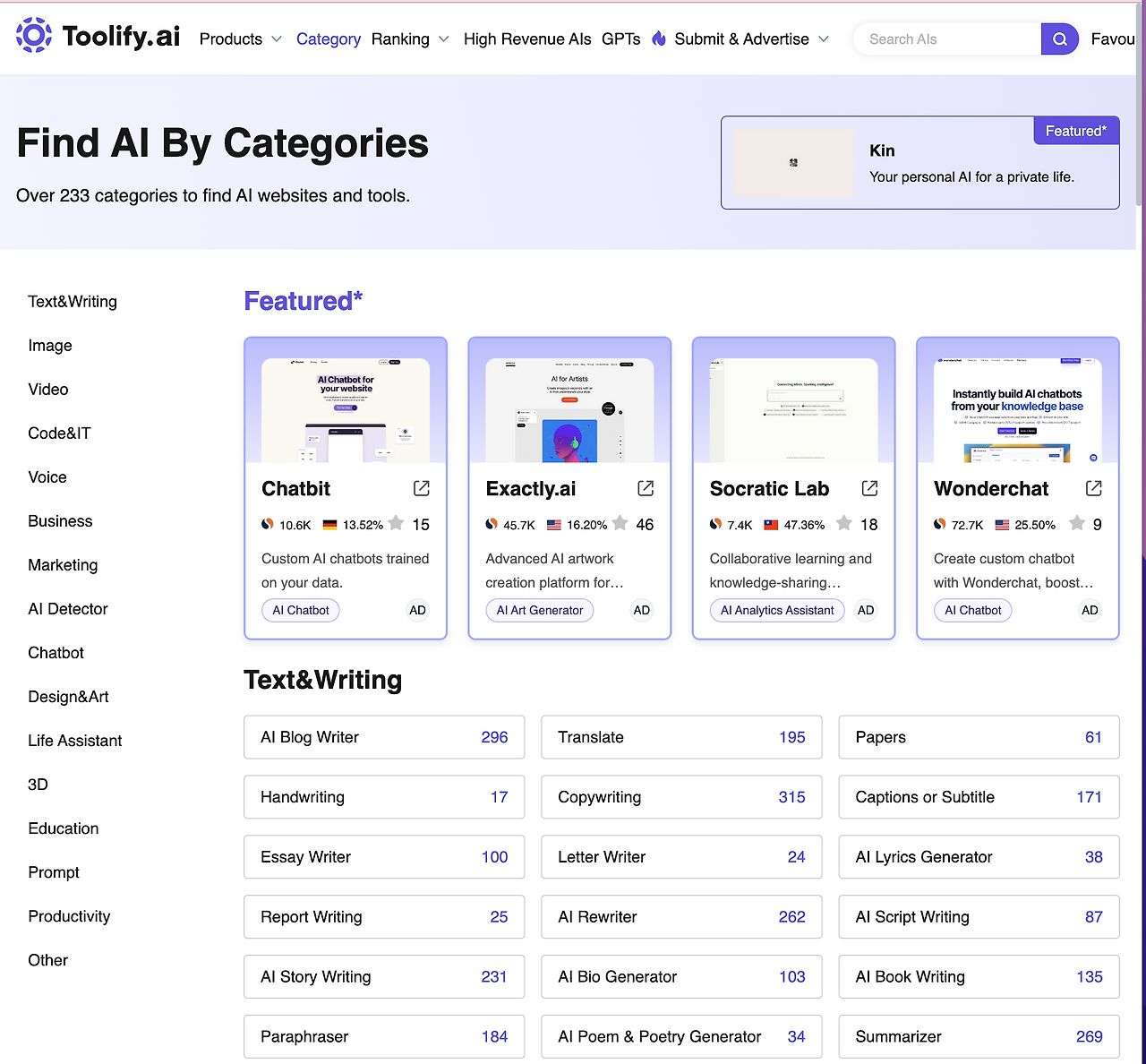Image resolution: width=1146 pixels, height=1064 pixels.
Task: Click the star icon on Socratic Lab card
Action: [x=843, y=523]
